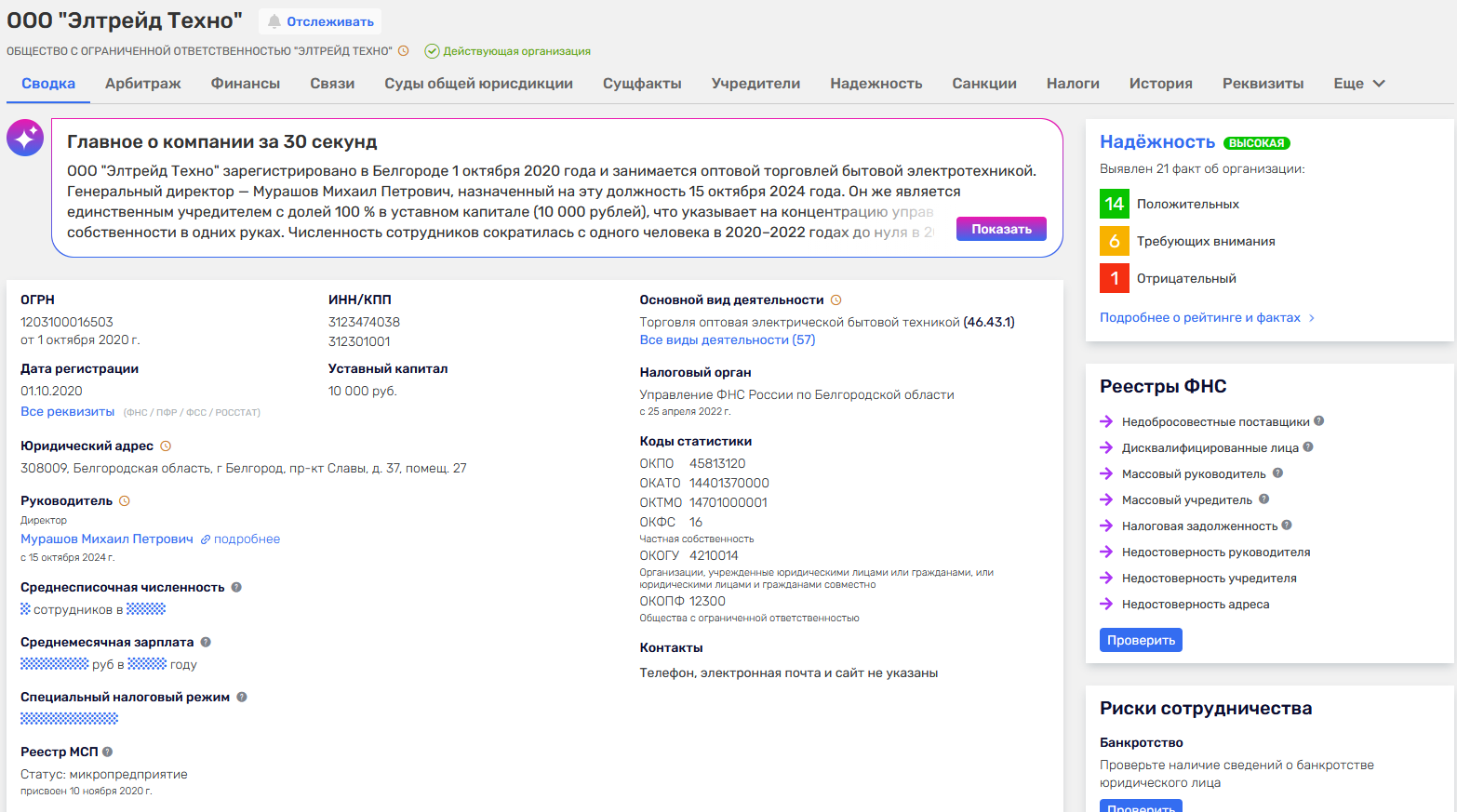Image resolution: width=1457 pixels, height=812 pixels.
Task: Switch to the Надежность tab
Action: [876, 83]
